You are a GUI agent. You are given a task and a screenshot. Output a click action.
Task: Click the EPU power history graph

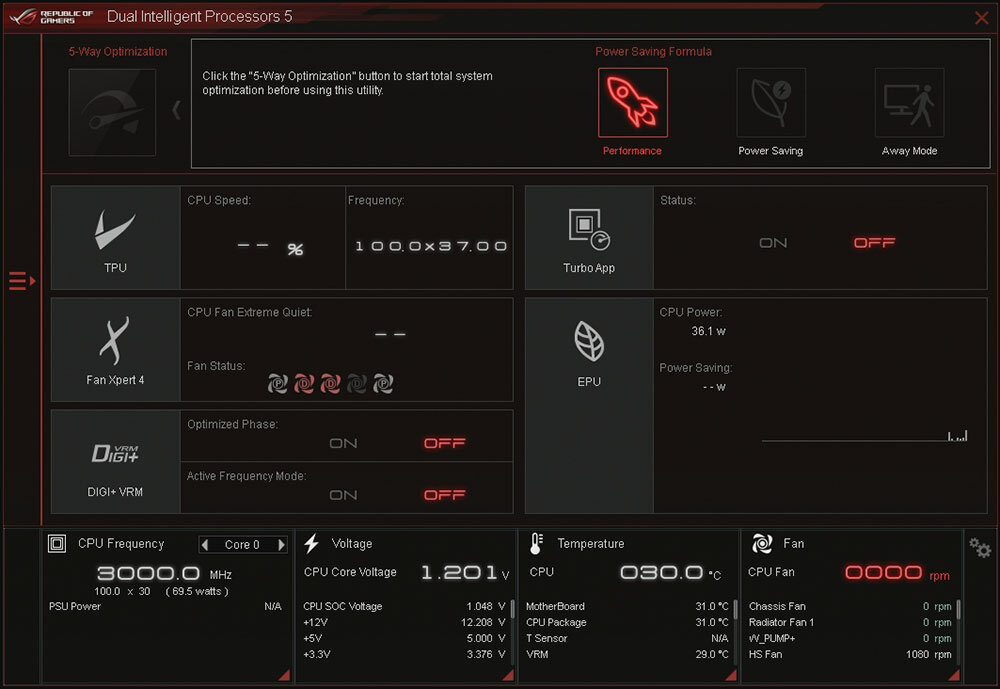click(865, 436)
